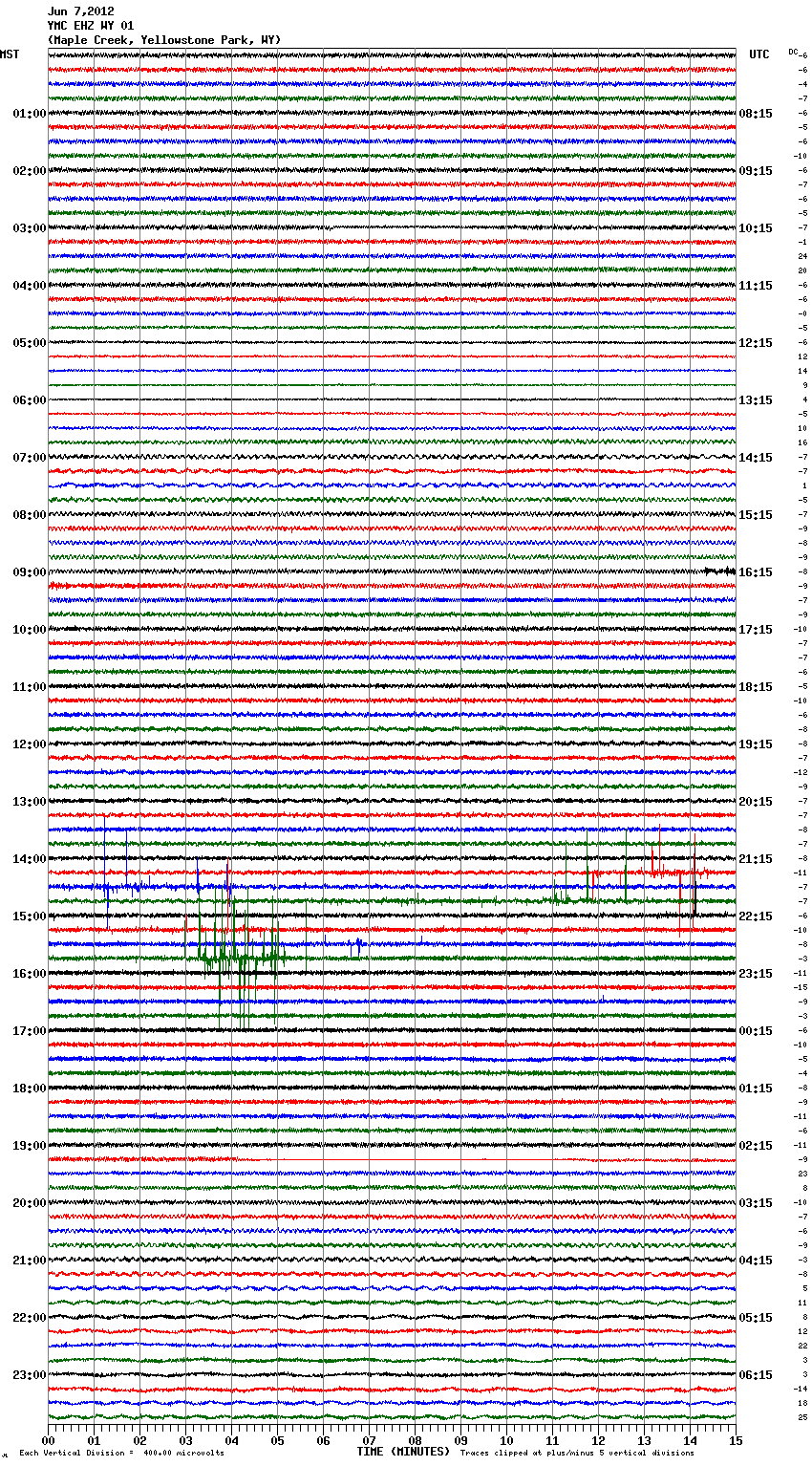The height and width of the screenshot is (1466, 812).
Task: Click the MST axis header
Action: [x=10, y=54]
